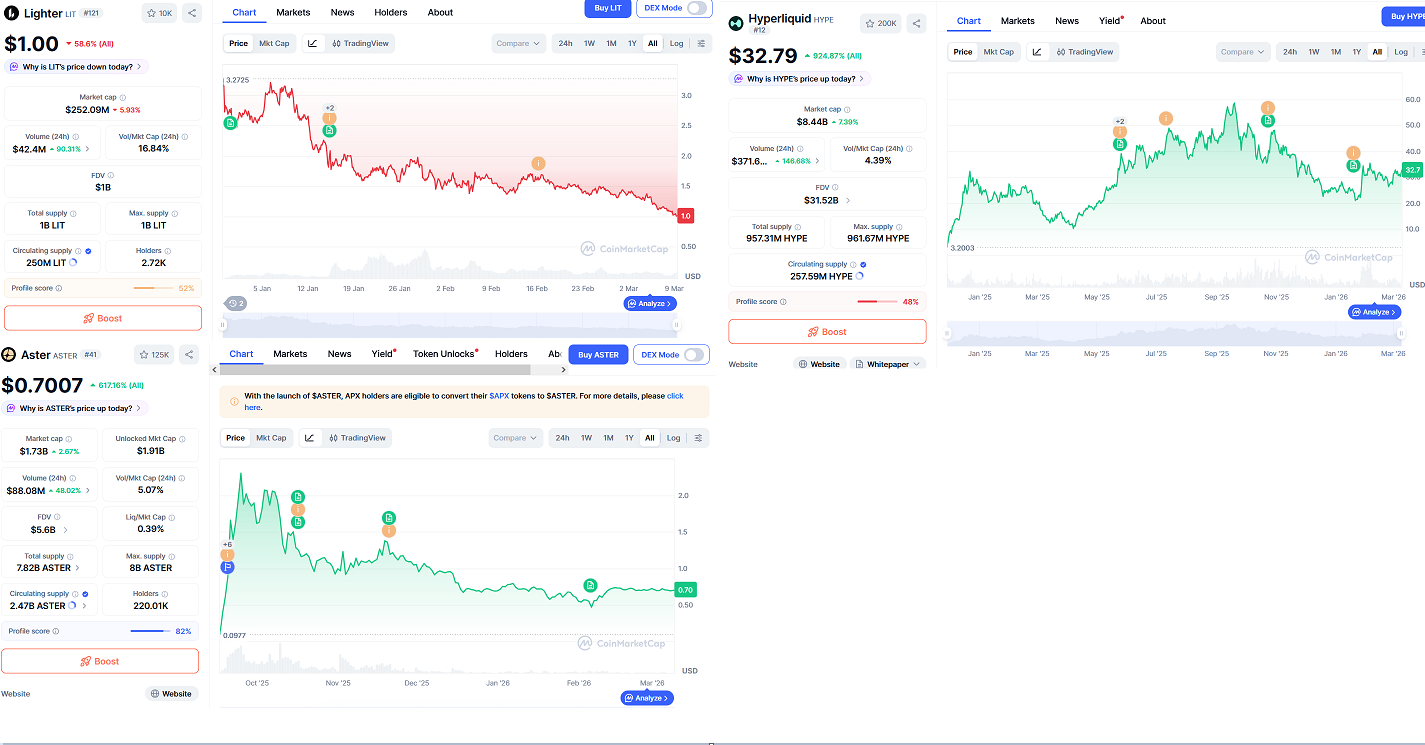The width and height of the screenshot is (1425, 745).
Task: Enable DEX Mode switch next to Buy ASTER
Action: point(693,355)
